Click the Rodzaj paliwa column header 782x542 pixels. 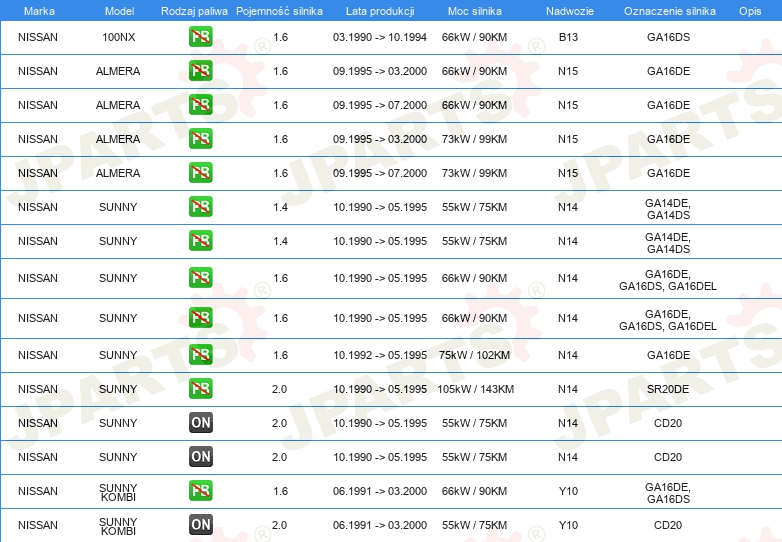(x=194, y=11)
